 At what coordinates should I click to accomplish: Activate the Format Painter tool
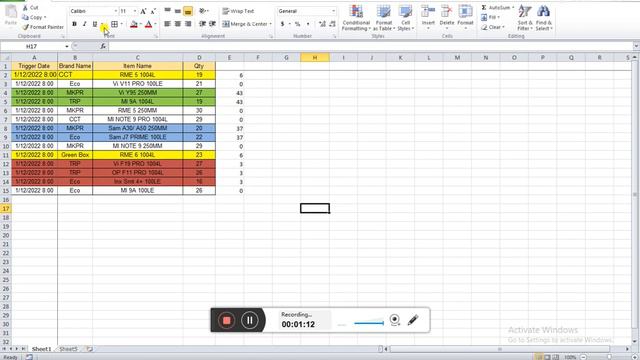43,27
